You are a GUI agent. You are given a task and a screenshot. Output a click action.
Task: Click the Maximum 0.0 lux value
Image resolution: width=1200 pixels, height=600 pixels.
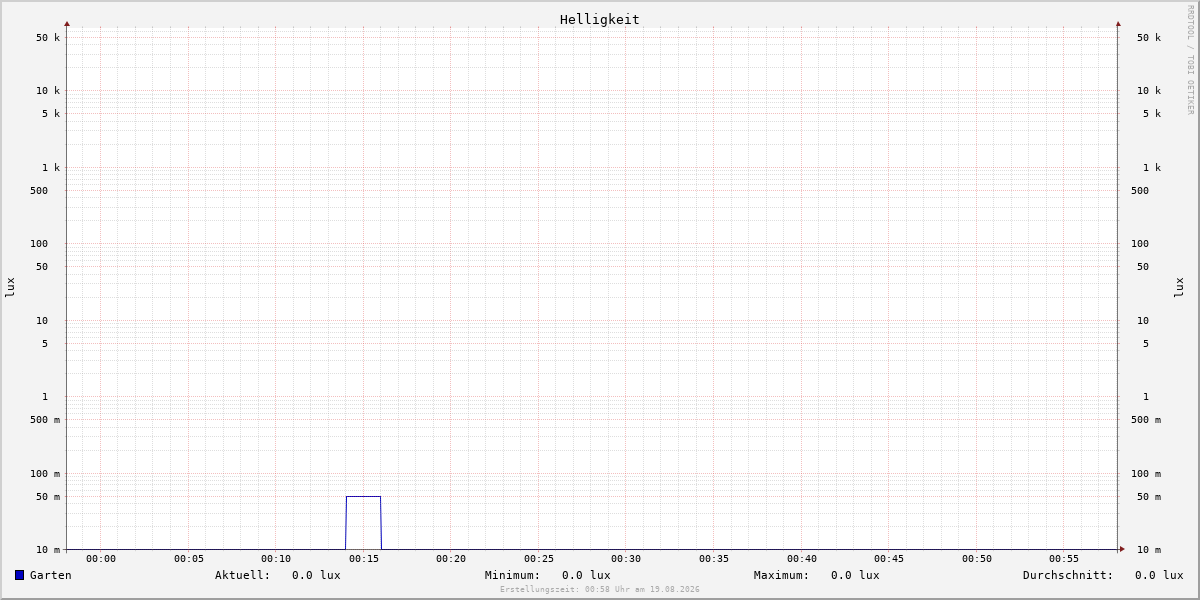tap(855, 575)
